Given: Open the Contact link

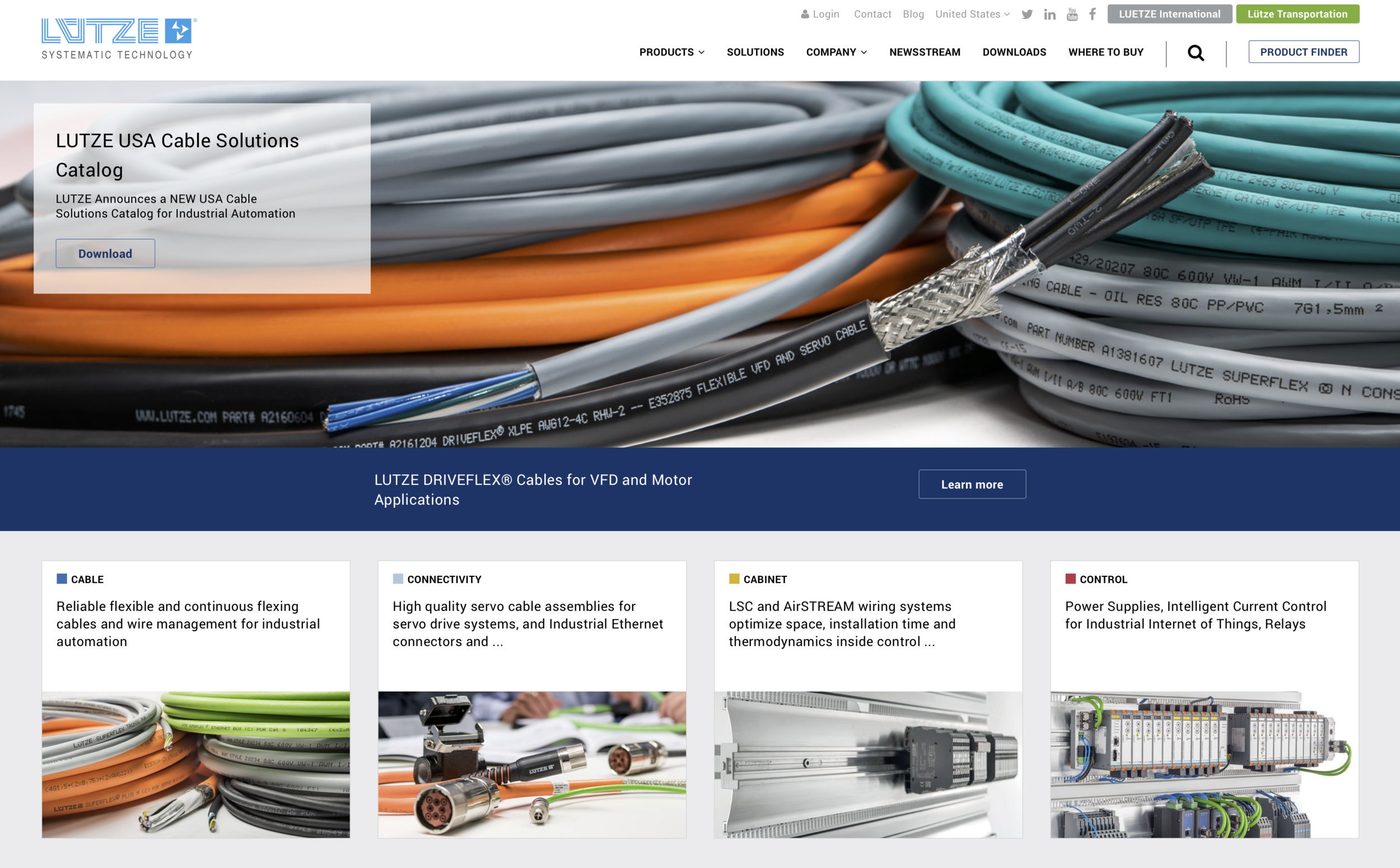Looking at the screenshot, I should (x=872, y=14).
